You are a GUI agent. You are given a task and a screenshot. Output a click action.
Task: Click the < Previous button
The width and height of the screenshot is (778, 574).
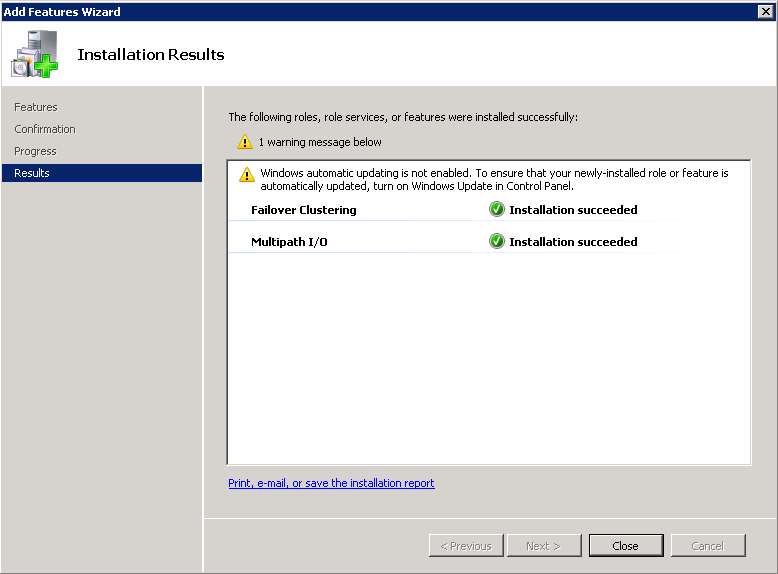[466, 546]
